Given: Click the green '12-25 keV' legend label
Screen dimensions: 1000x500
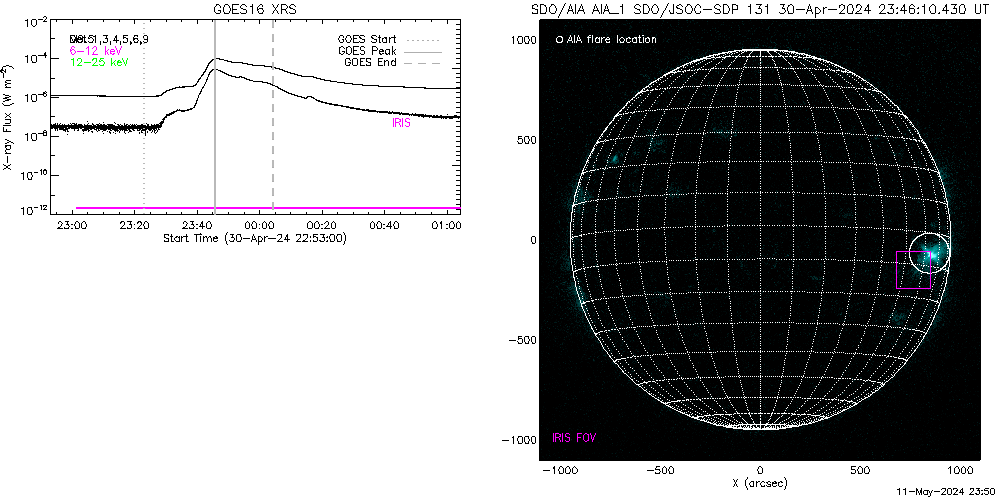Looking at the screenshot, I should [x=98, y=62].
